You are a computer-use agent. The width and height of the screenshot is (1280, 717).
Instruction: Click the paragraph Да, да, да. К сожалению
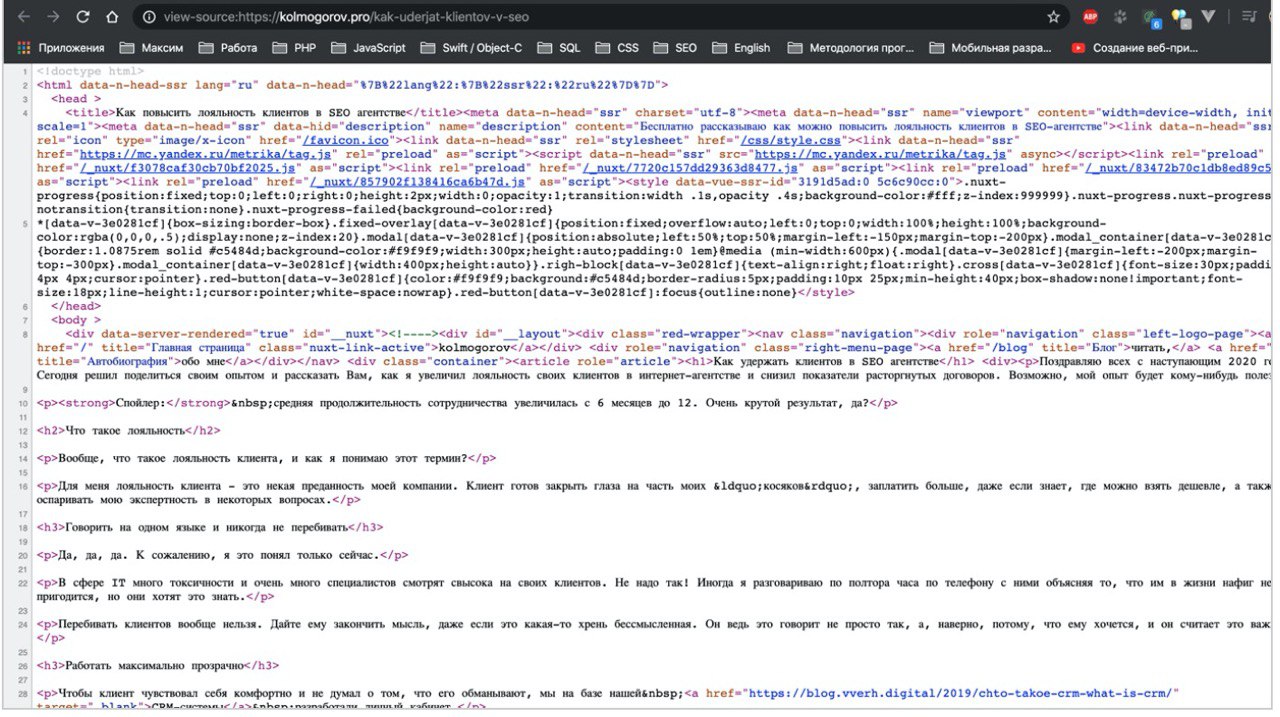pyautogui.click(x=221, y=555)
